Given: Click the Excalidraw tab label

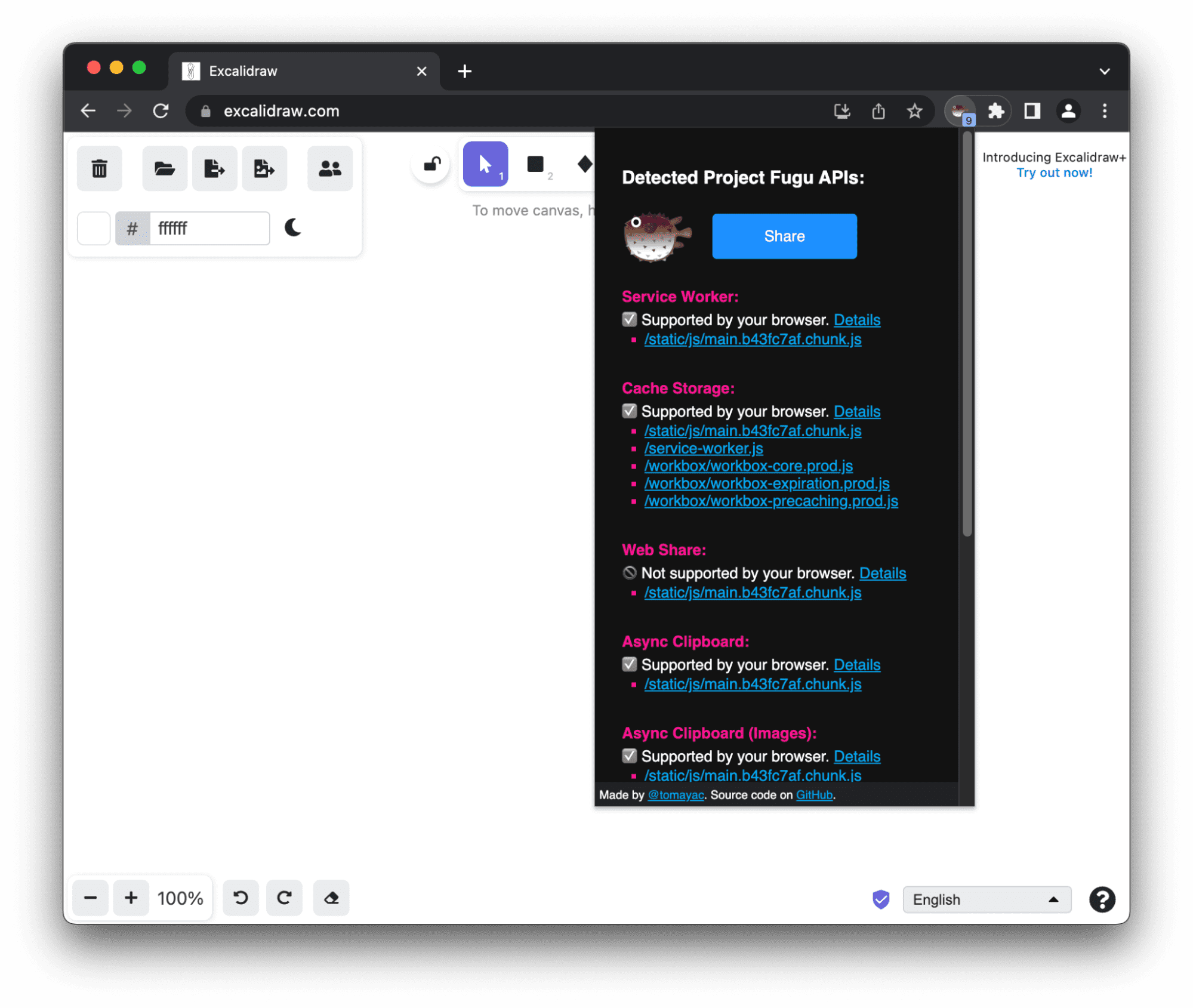Looking at the screenshot, I should coord(244,70).
